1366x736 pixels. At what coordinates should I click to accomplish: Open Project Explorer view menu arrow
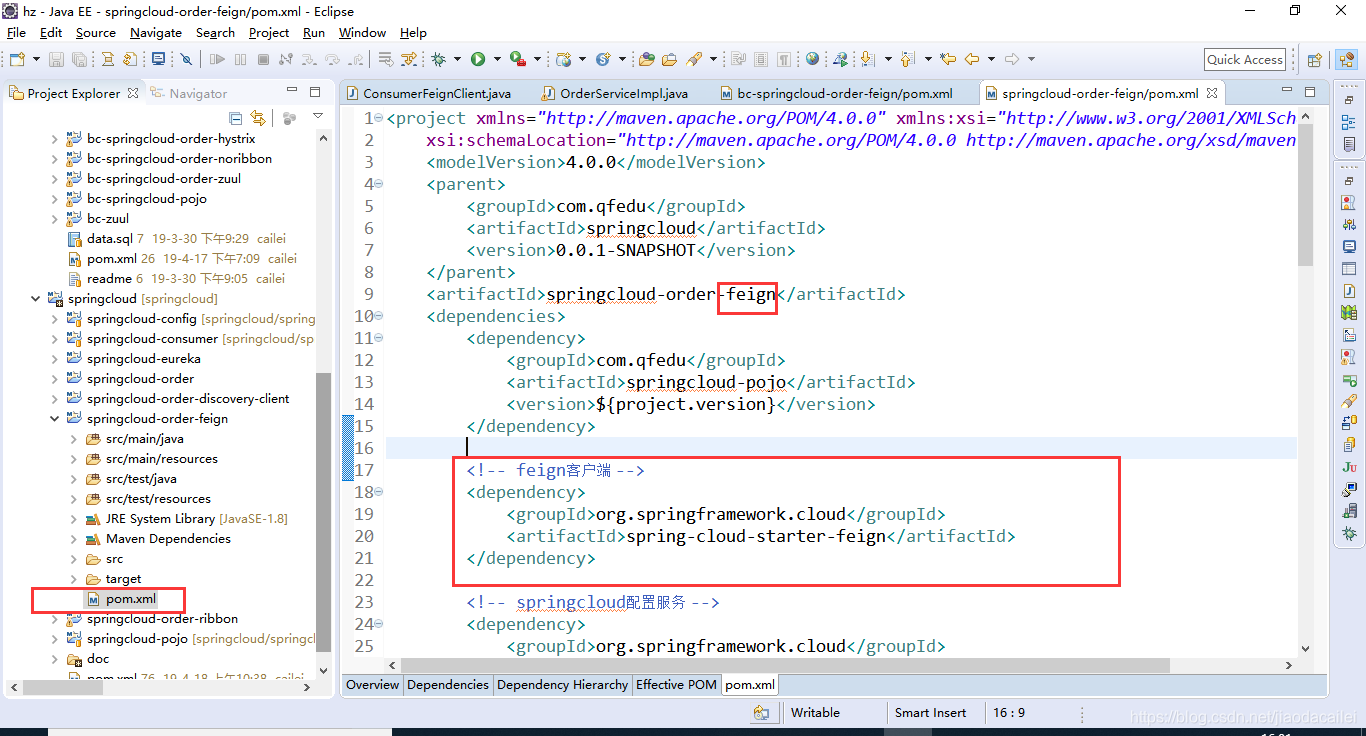(x=318, y=117)
